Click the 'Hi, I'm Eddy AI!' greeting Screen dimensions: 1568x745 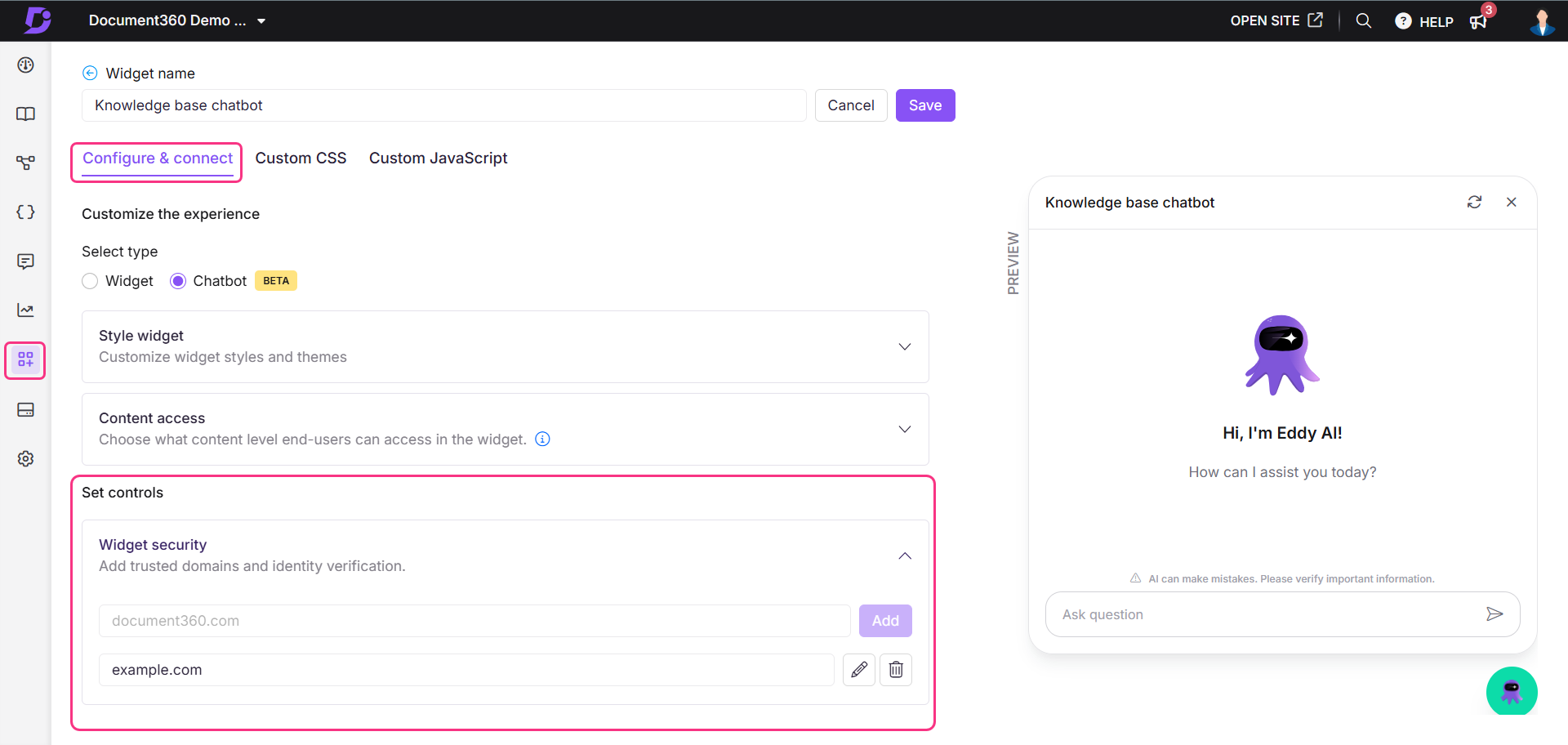1282,433
